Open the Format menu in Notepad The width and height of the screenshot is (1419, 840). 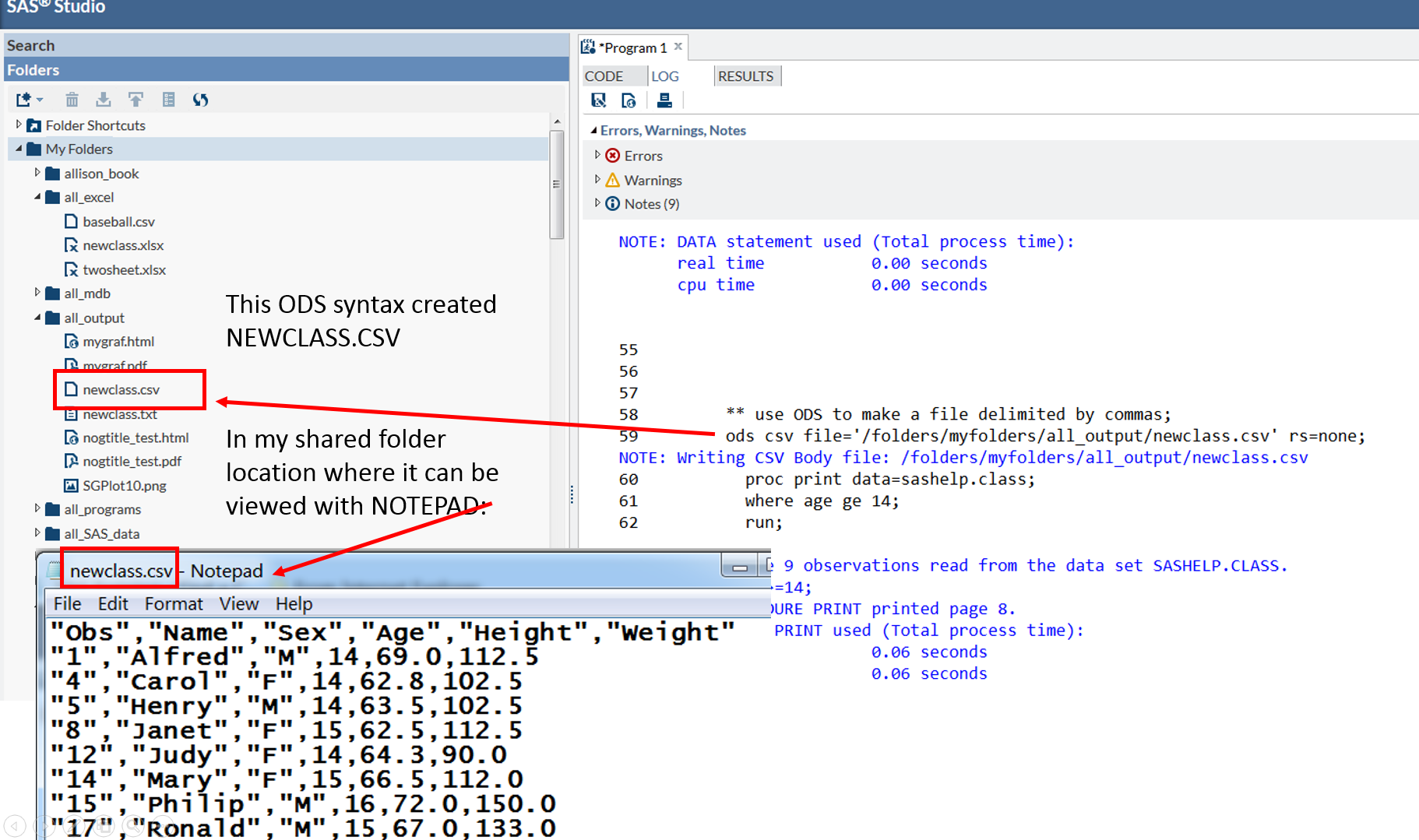click(173, 604)
